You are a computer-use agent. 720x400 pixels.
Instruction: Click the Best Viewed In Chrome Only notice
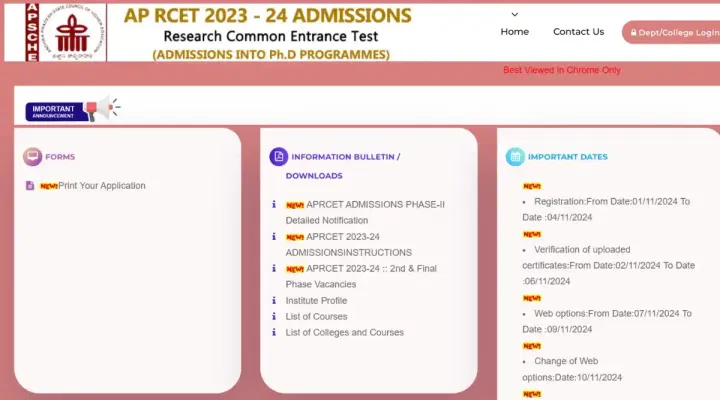[562, 70]
